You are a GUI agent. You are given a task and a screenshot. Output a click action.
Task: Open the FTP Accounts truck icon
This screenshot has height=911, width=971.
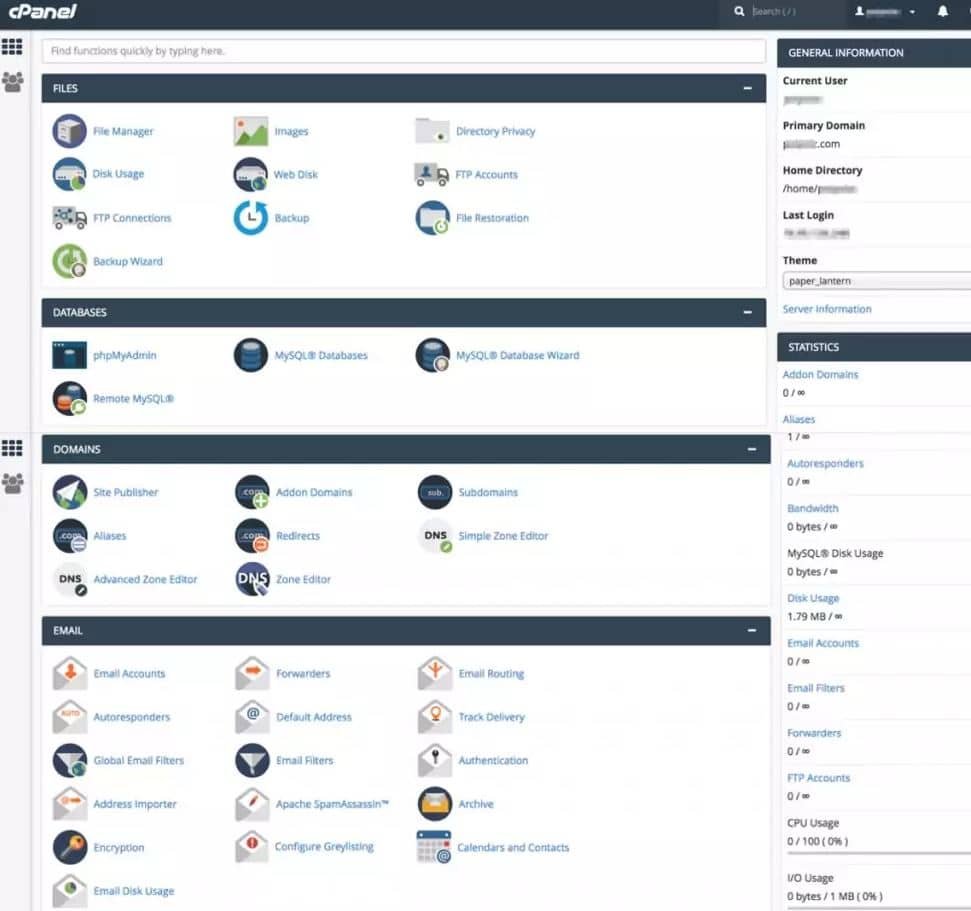[x=431, y=174]
